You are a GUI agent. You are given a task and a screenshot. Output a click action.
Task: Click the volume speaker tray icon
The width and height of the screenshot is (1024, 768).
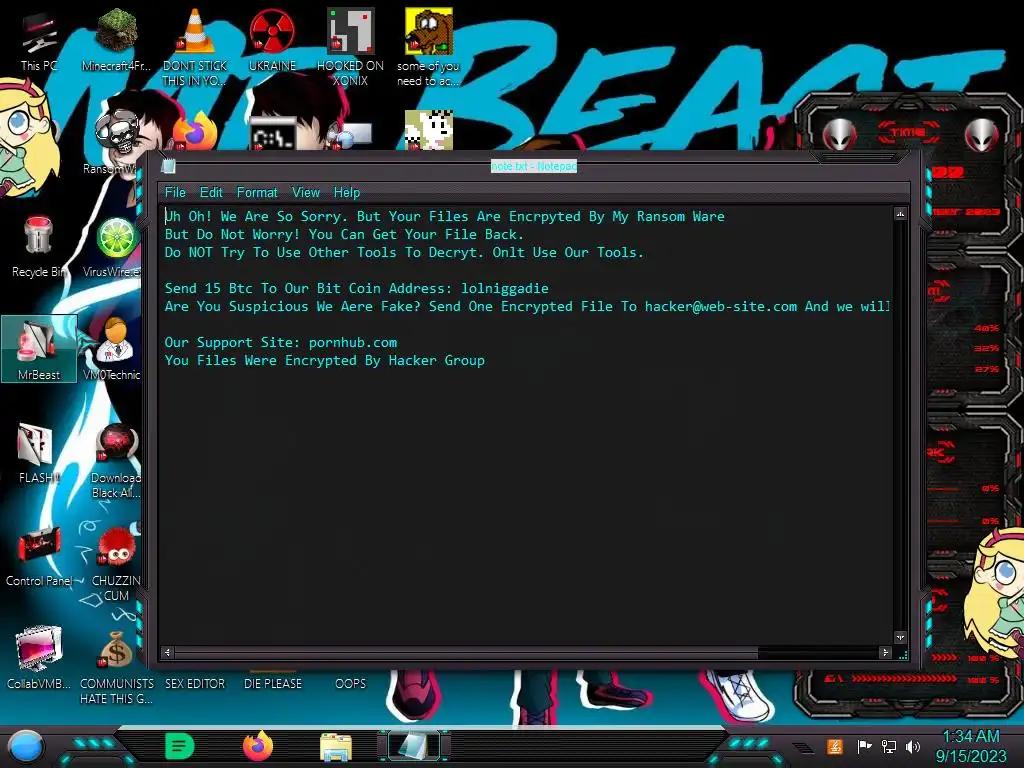pyautogui.click(x=914, y=746)
